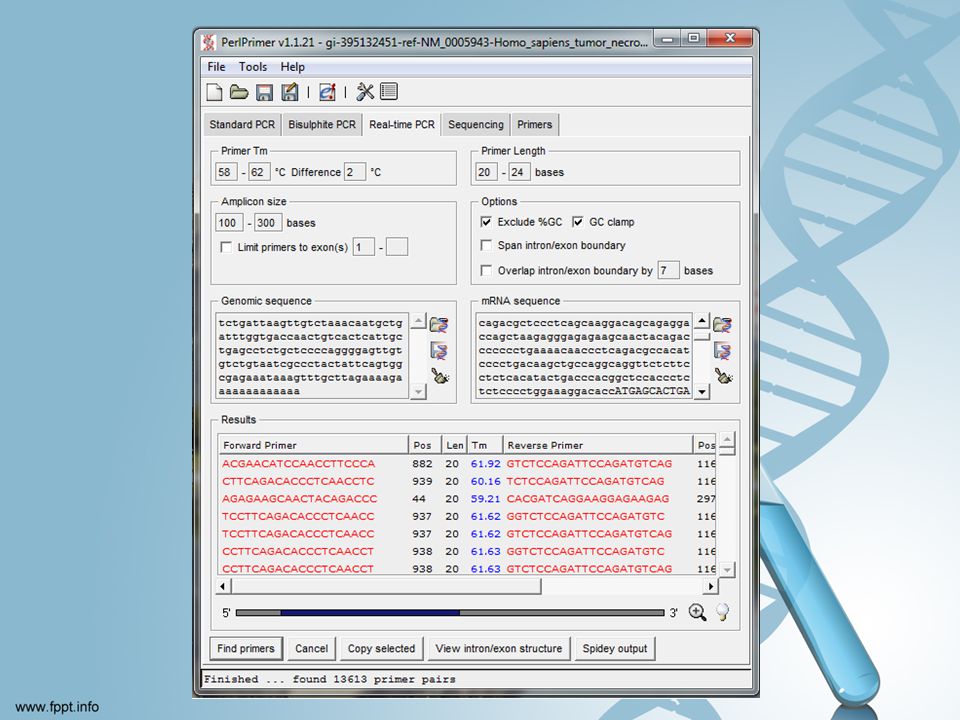Enable Span intron/exon boundary option

(486, 246)
